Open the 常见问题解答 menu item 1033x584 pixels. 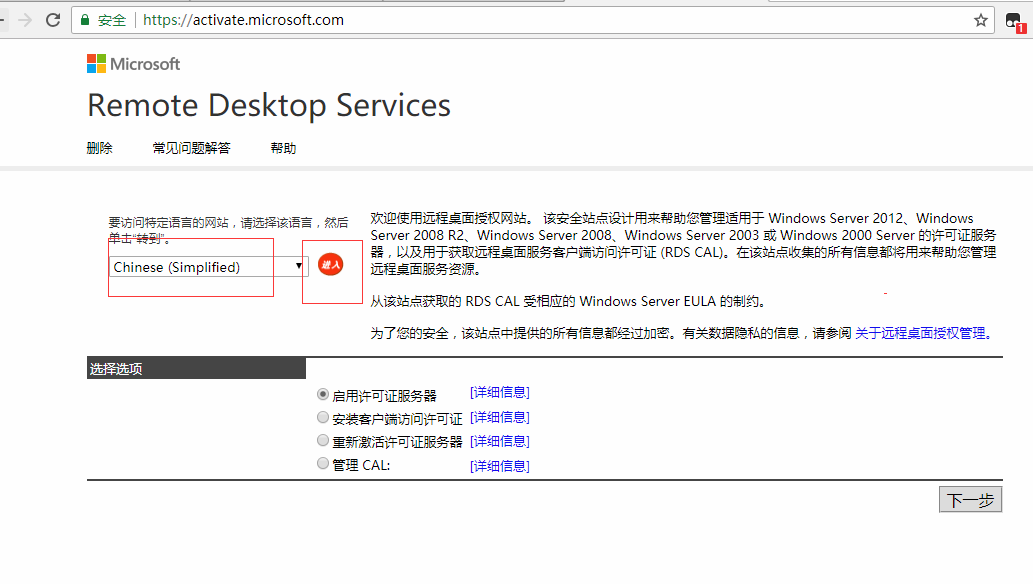(191, 148)
